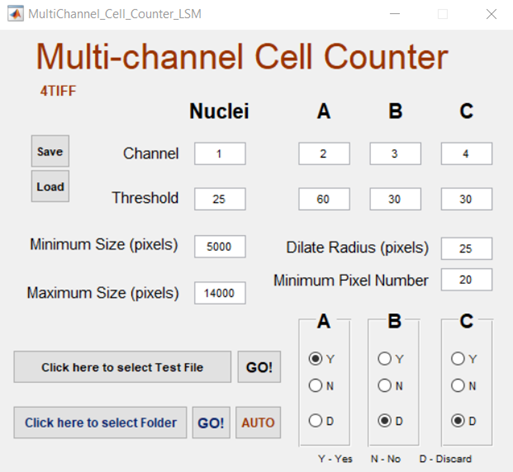Click the Threshold field for channel A
Image resolution: width=513 pixels, height=472 pixels.
pyautogui.click(x=324, y=199)
